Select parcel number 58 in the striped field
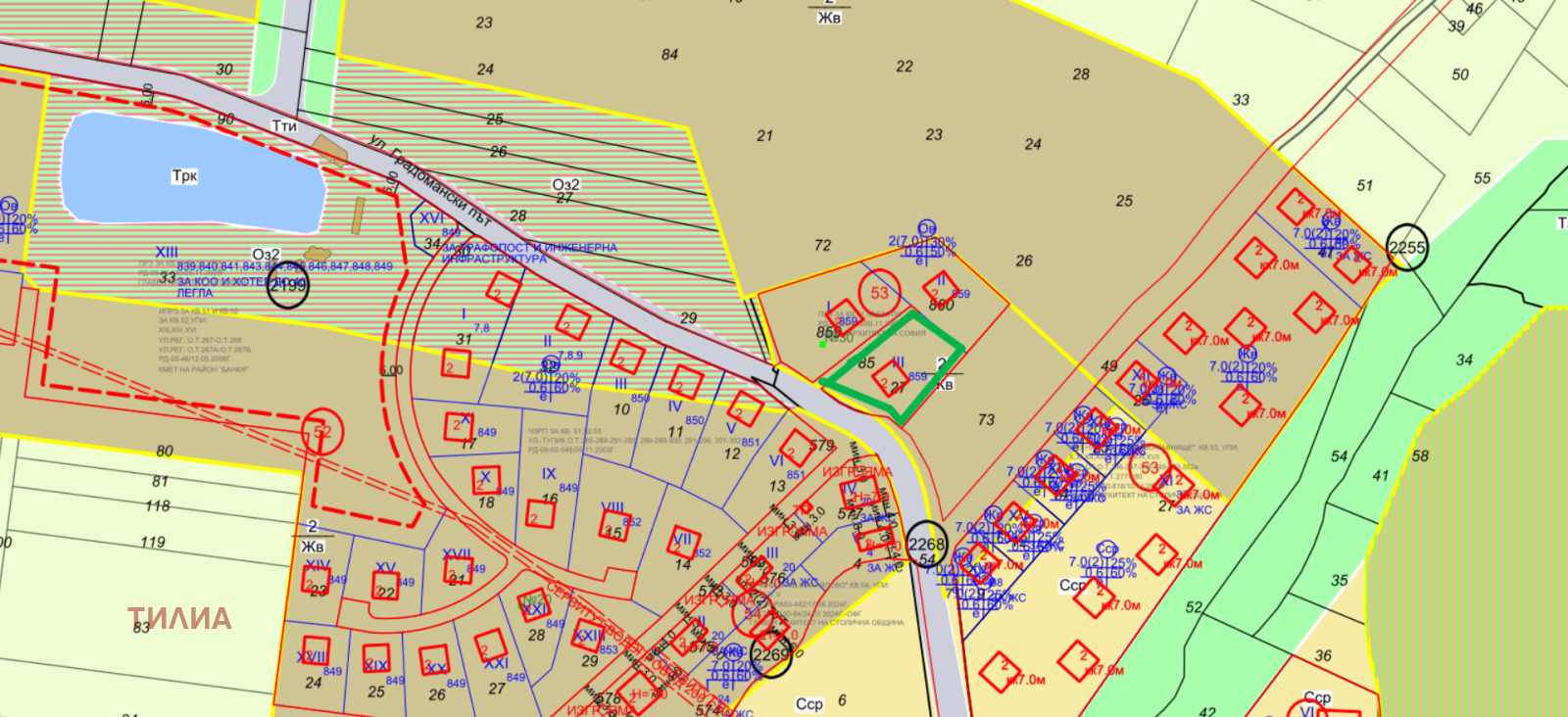1568x717 pixels. (x=1420, y=455)
